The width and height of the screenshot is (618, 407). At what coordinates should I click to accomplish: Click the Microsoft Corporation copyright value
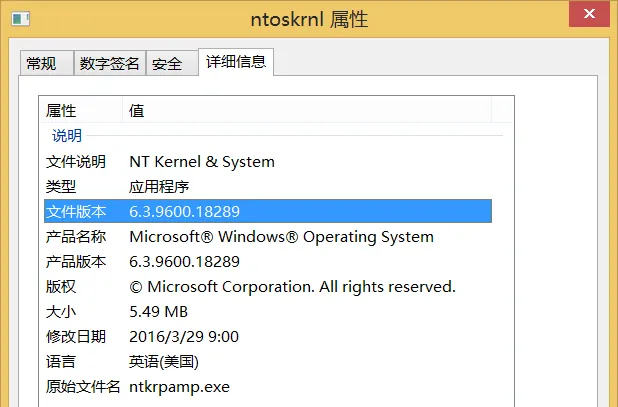(x=292, y=287)
